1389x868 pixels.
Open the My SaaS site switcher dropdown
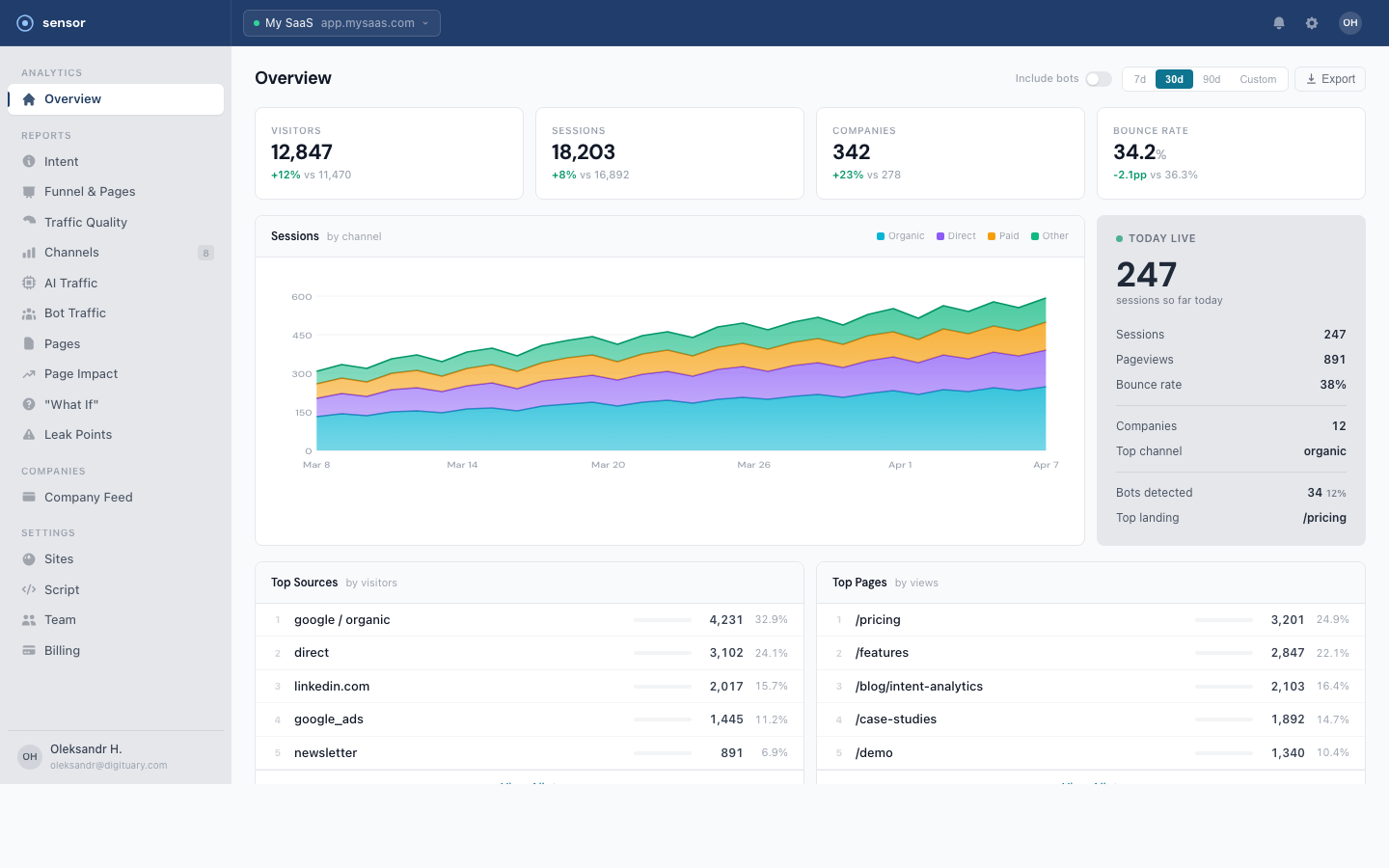(341, 22)
